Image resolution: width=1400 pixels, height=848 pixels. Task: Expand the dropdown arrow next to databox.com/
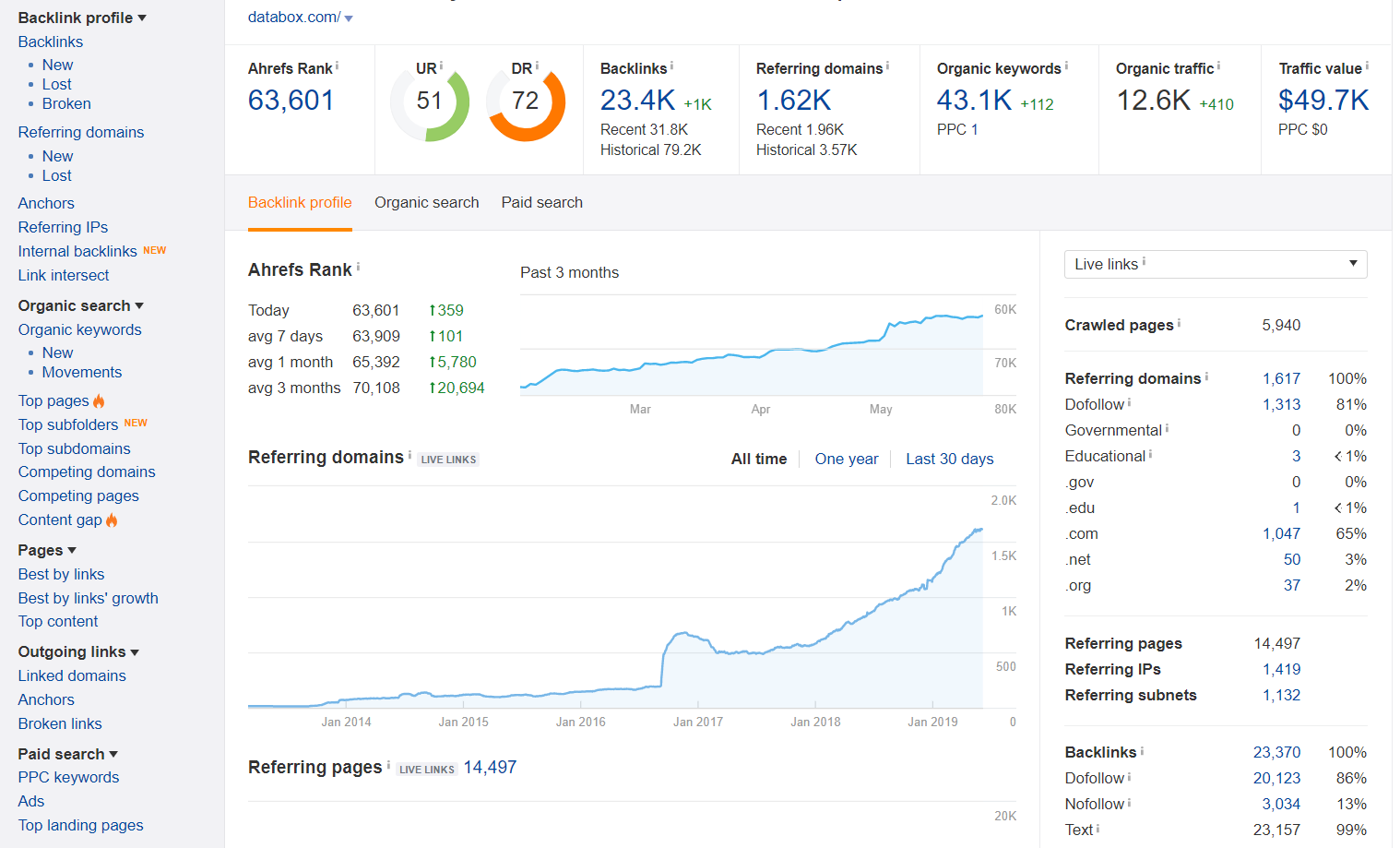tap(349, 18)
